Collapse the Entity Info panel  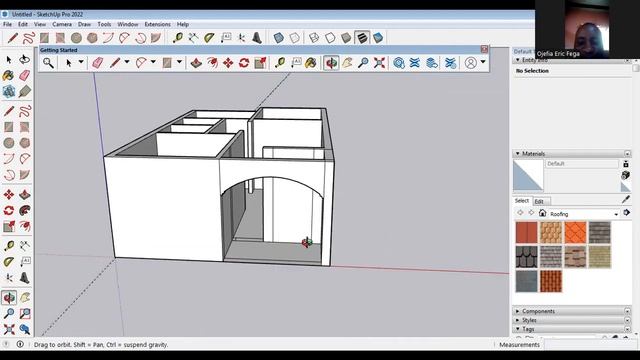518,60
